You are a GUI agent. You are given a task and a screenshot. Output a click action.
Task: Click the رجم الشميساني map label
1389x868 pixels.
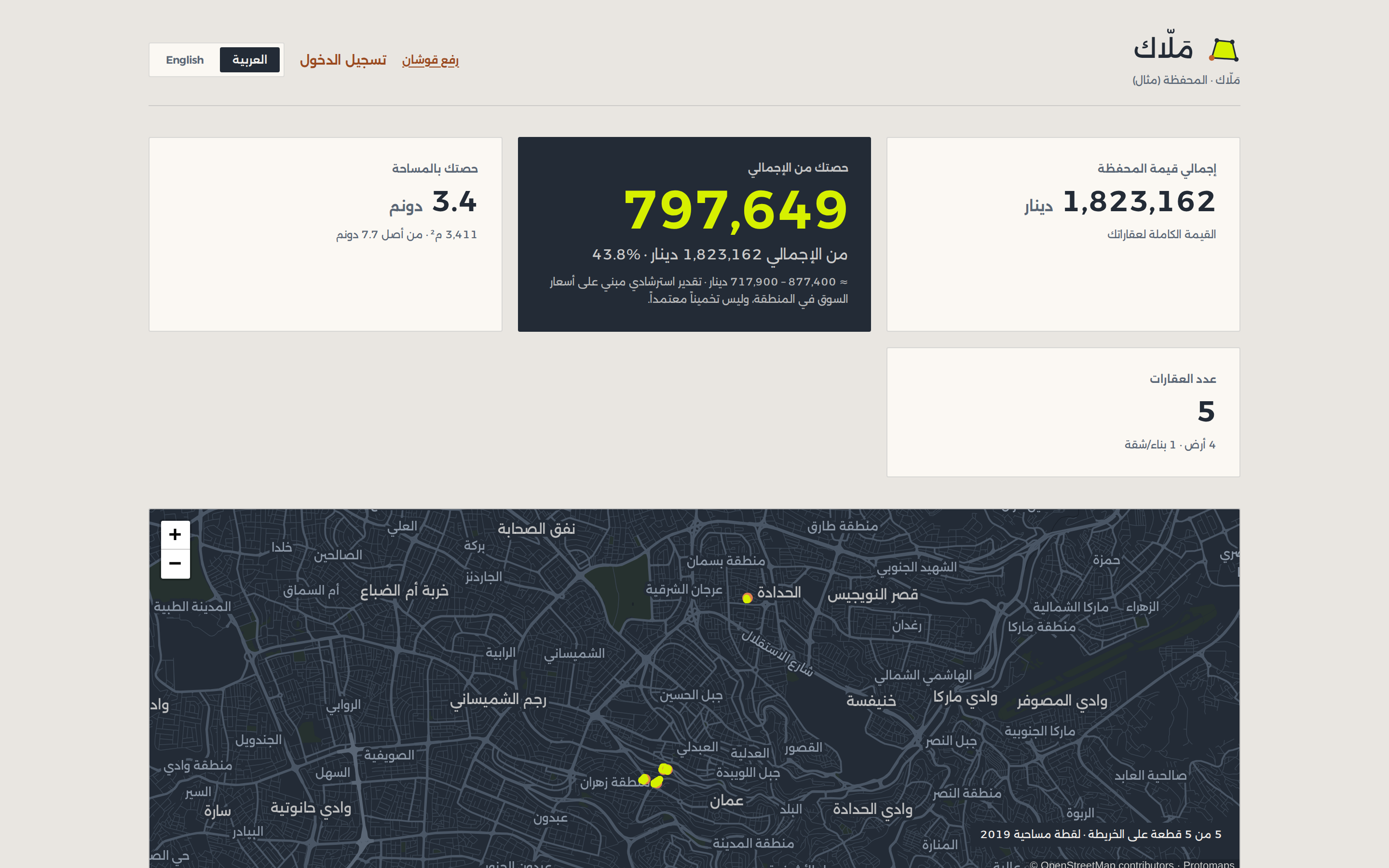point(498,699)
